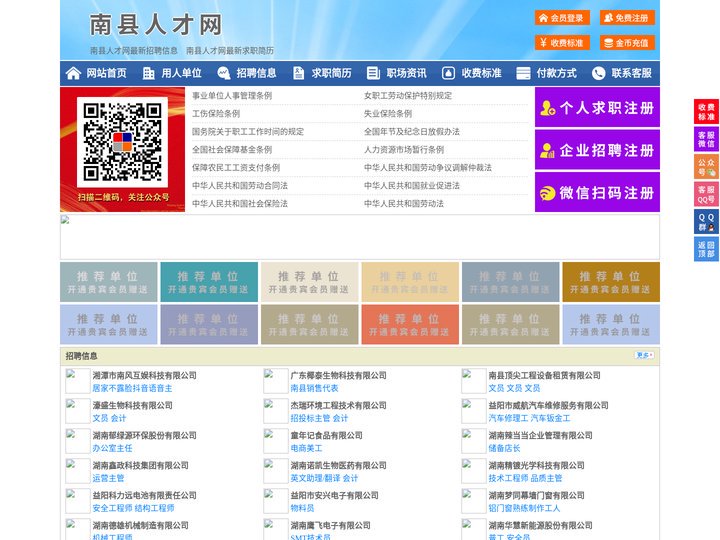Open 工伤保险条例 link
Image resolution: width=720 pixels, height=540 pixels.
[216, 113]
